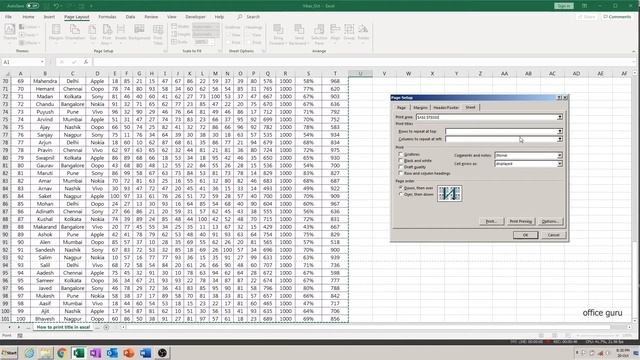
Task: Open the Cell errors as dropdown
Action: coord(559,164)
